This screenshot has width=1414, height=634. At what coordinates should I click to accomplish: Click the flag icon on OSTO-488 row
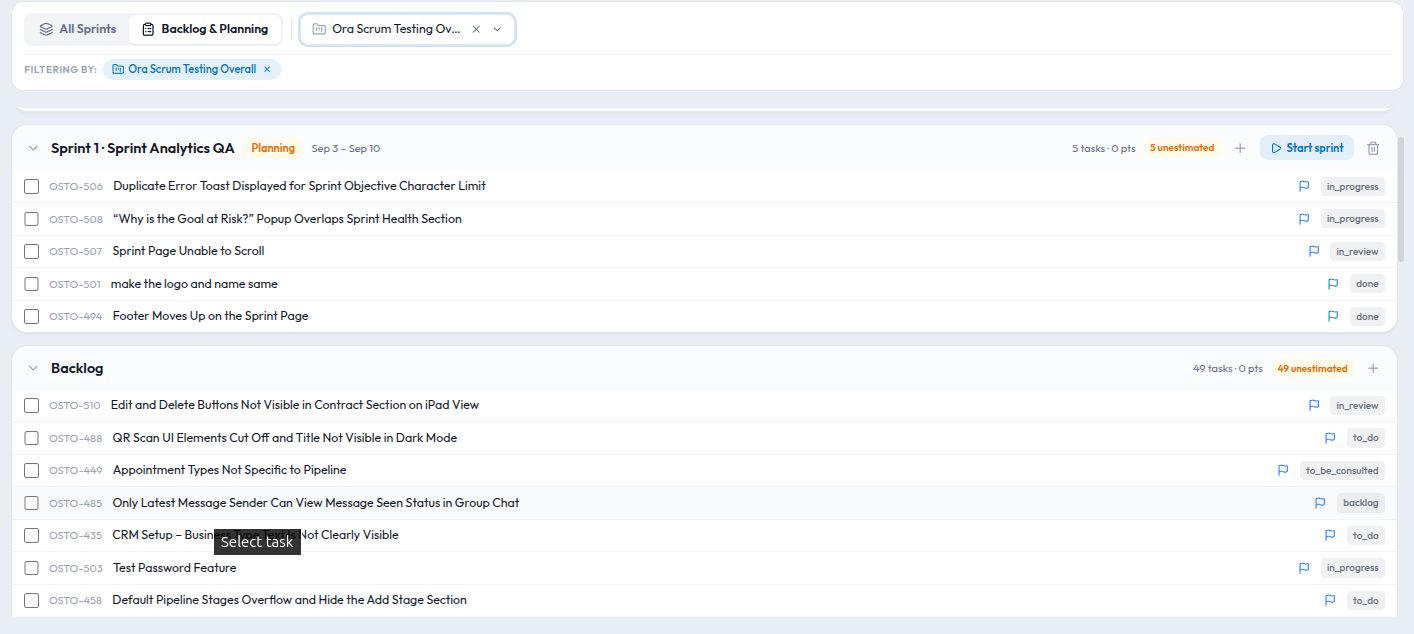pyautogui.click(x=1330, y=438)
